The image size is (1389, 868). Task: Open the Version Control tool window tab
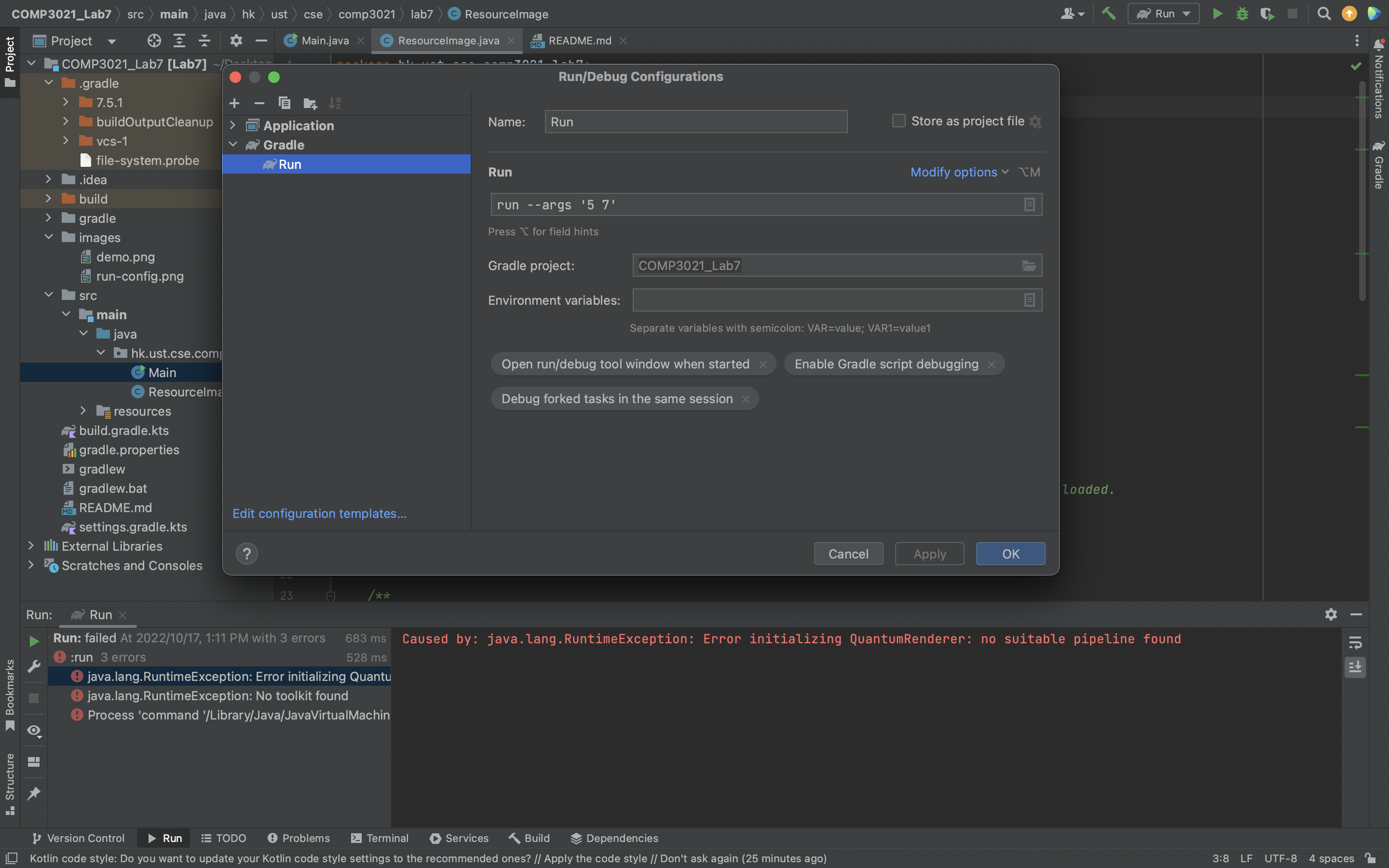[78, 838]
